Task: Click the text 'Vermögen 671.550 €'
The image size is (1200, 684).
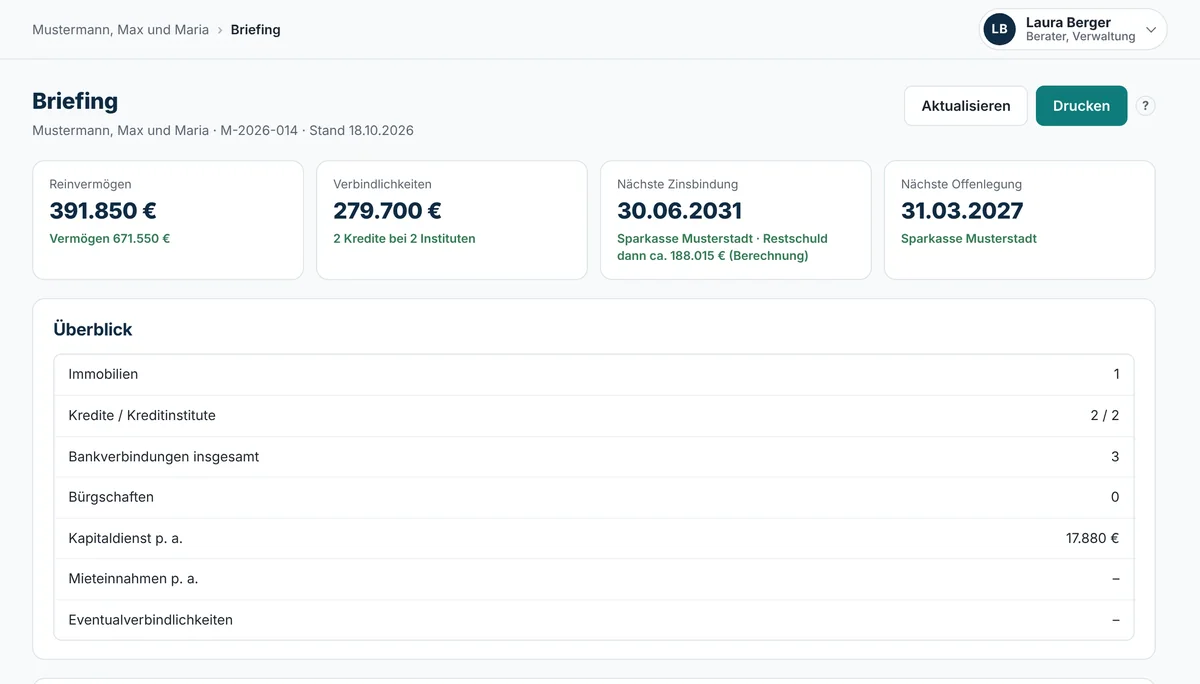Action: coord(109,239)
